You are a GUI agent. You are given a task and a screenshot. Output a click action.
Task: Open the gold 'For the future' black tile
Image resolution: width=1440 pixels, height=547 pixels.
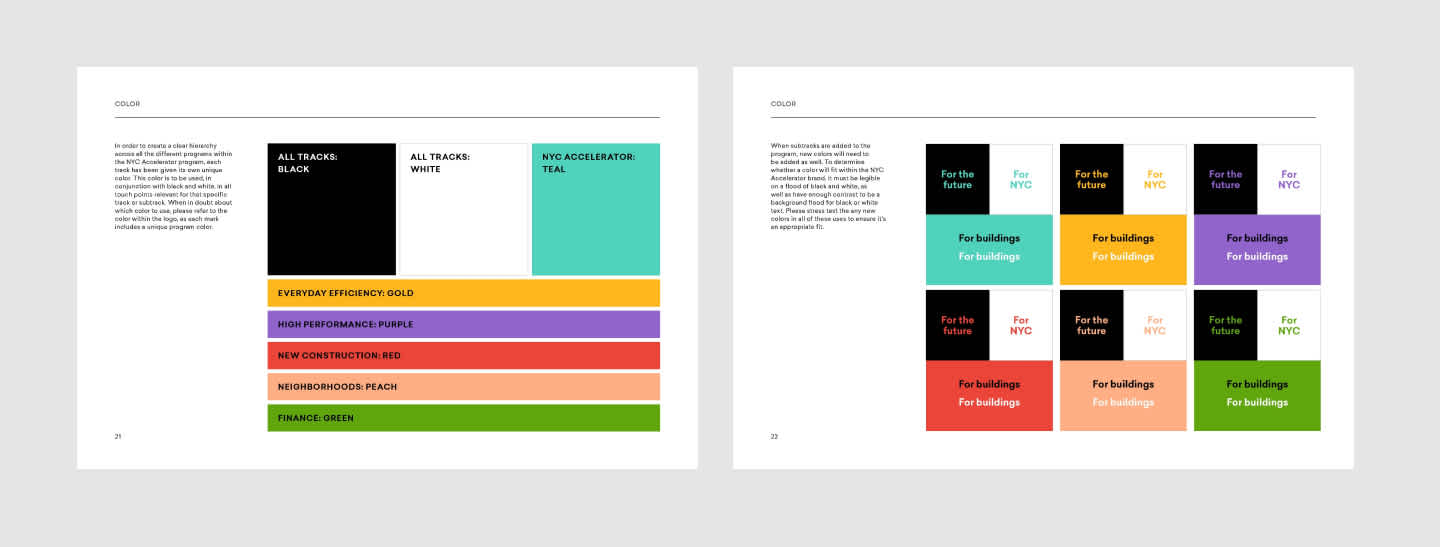[x=1091, y=179]
